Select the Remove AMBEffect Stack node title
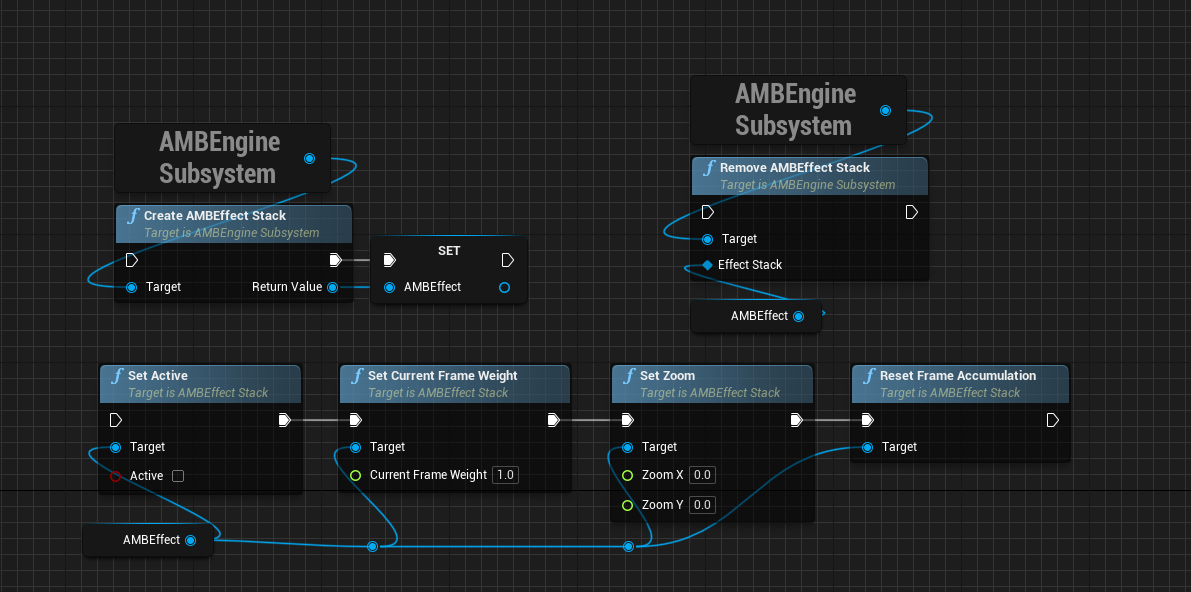The width and height of the screenshot is (1191, 592). point(795,167)
